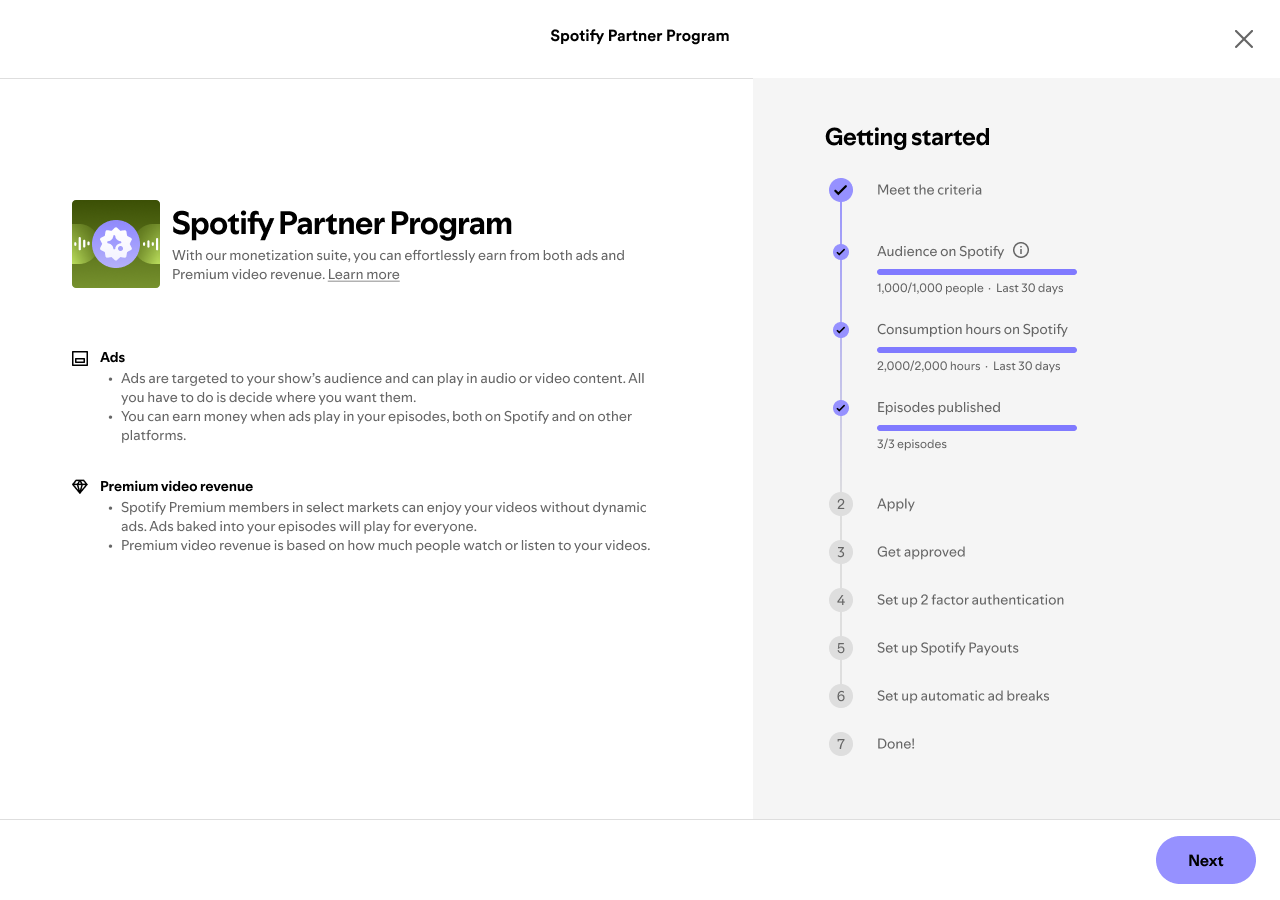1280x900 pixels.
Task: Click the Audience on Spotify progress bar
Action: [977, 272]
